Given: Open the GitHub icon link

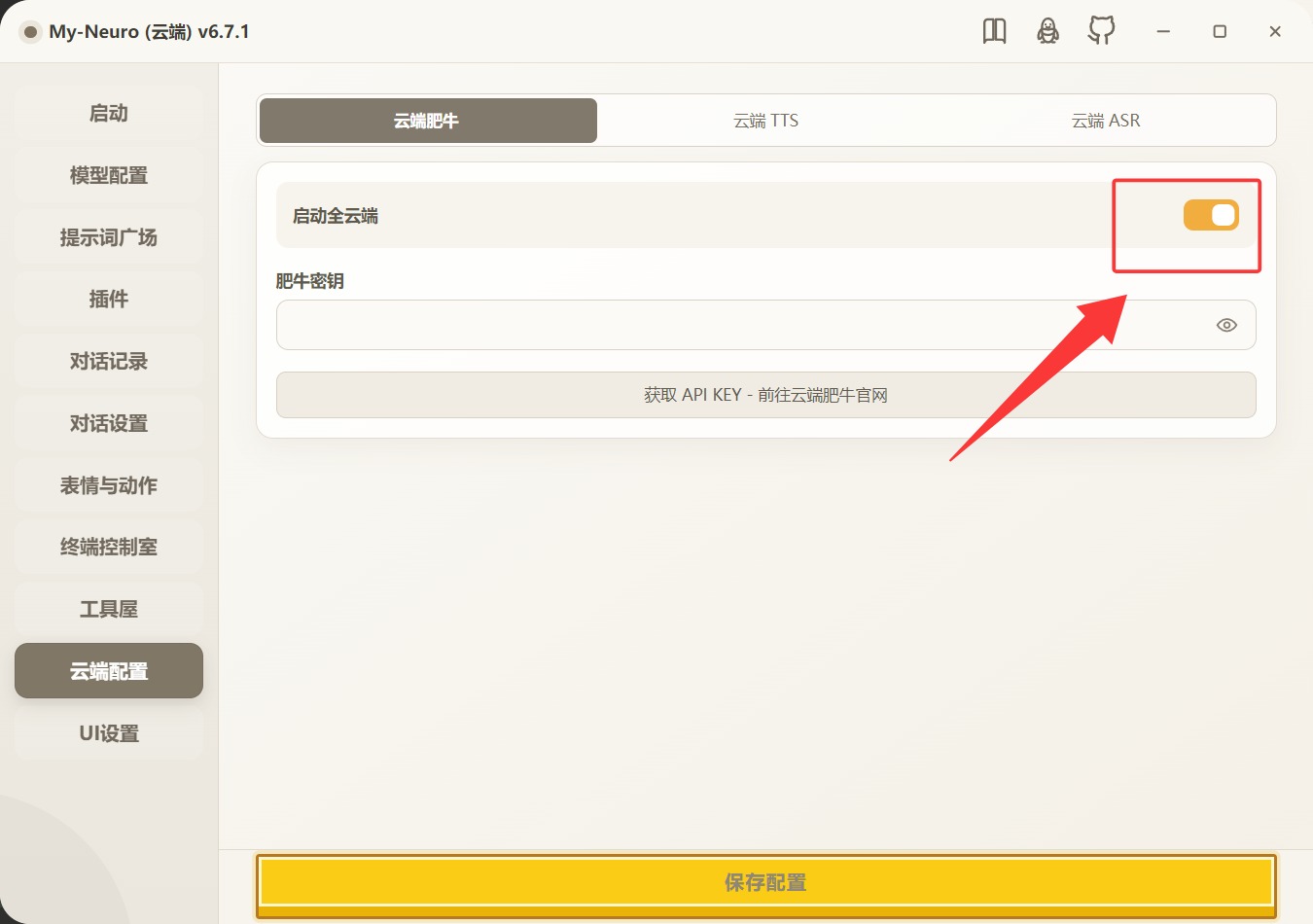Looking at the screenshot, I should pos(1101,31).
